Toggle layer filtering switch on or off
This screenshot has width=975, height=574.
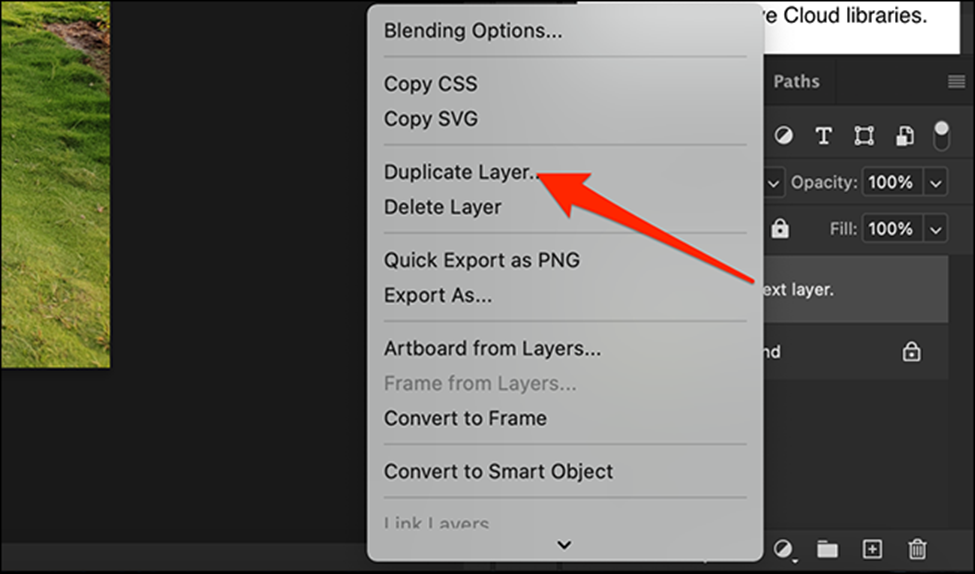[x=941, y=135]
